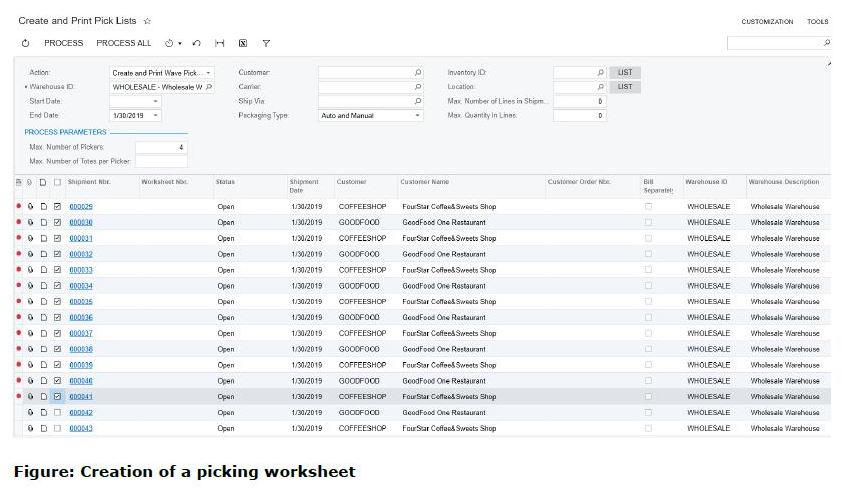Expand schedule options arrow next to clock
Screen dimensions: 842x492
[180, 43]
